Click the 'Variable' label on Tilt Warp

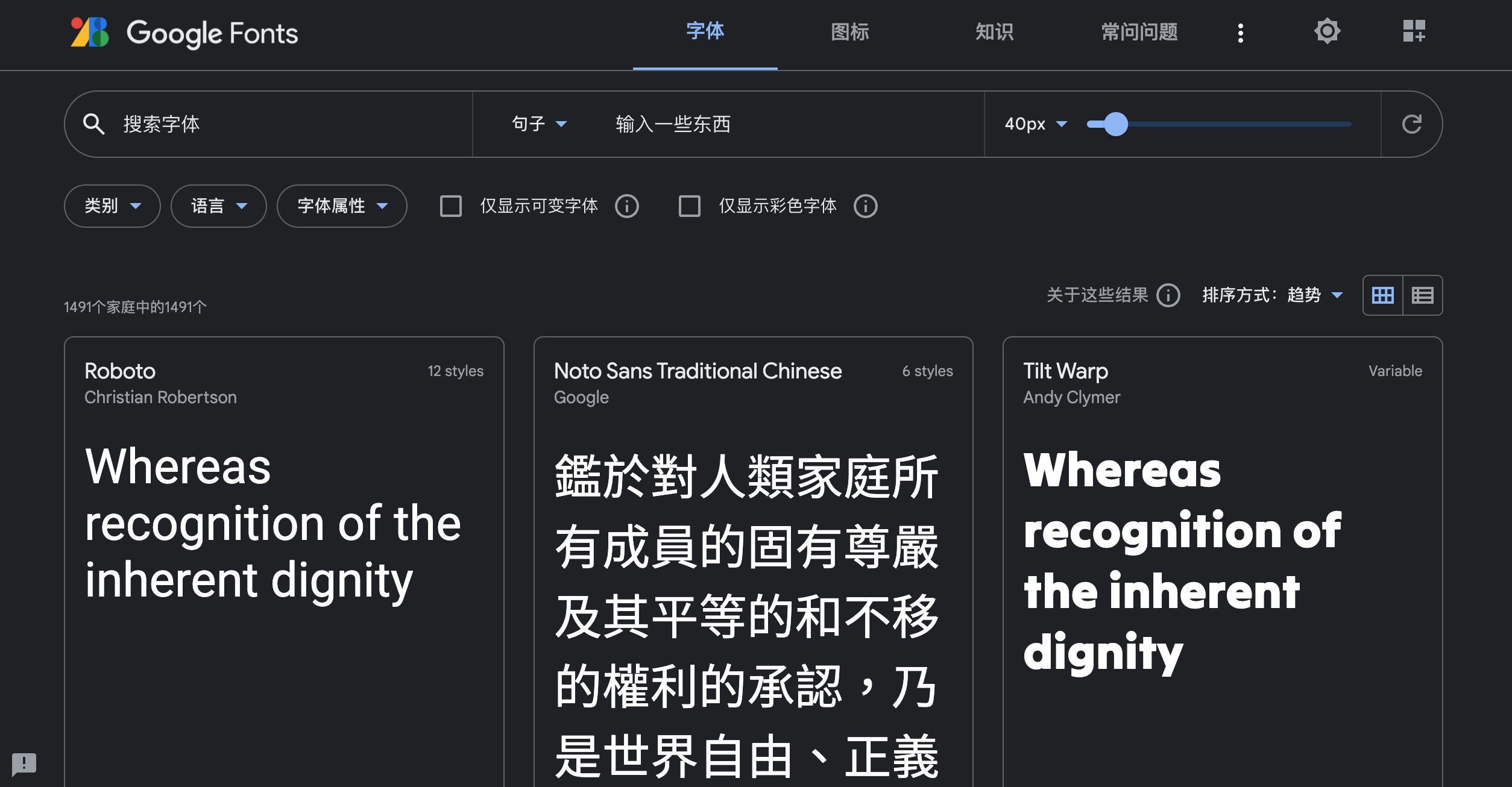point(1395,371)
